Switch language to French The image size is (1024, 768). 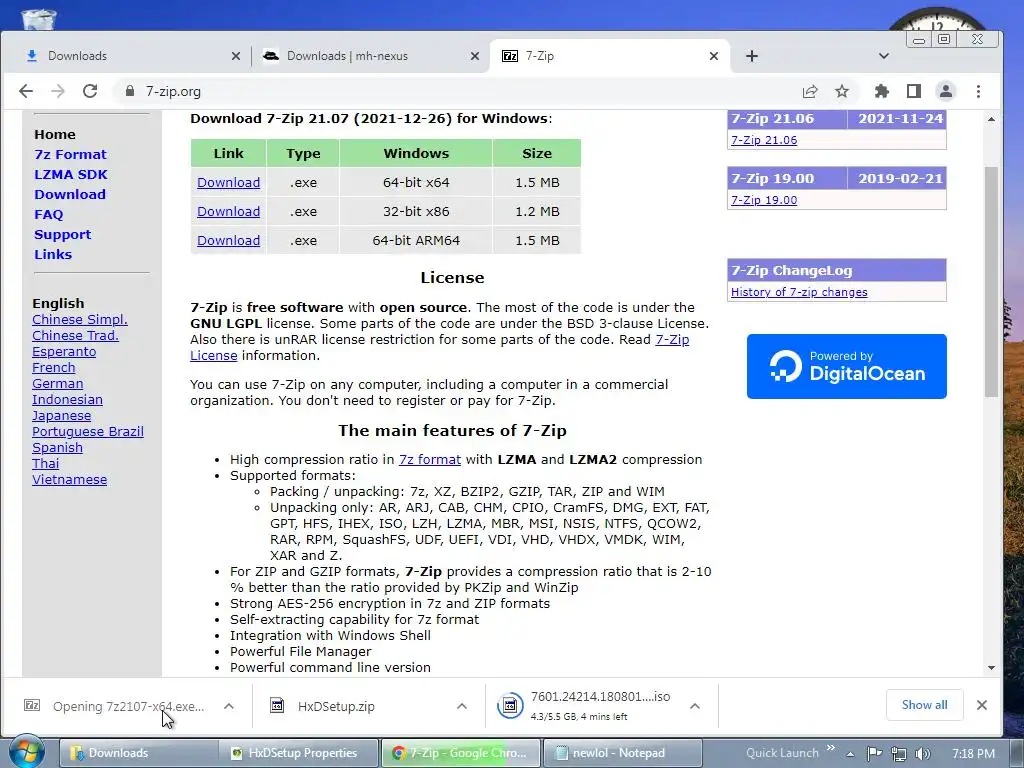pos(54,368)
